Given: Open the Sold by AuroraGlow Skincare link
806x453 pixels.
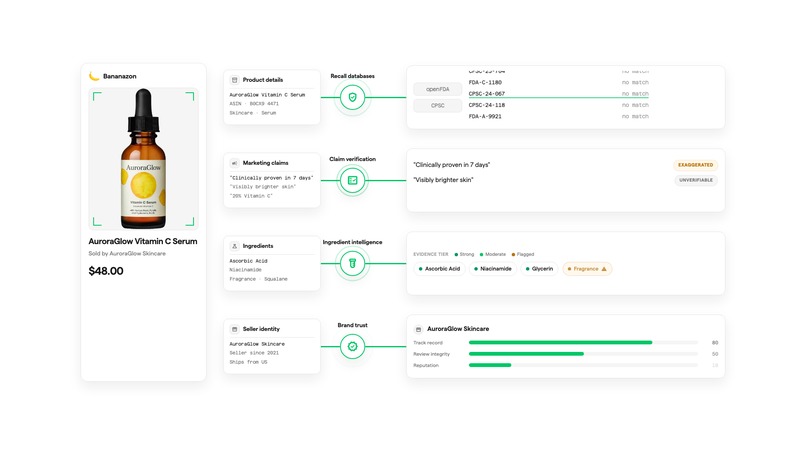Looking at the screenshot, I should 127,253.
